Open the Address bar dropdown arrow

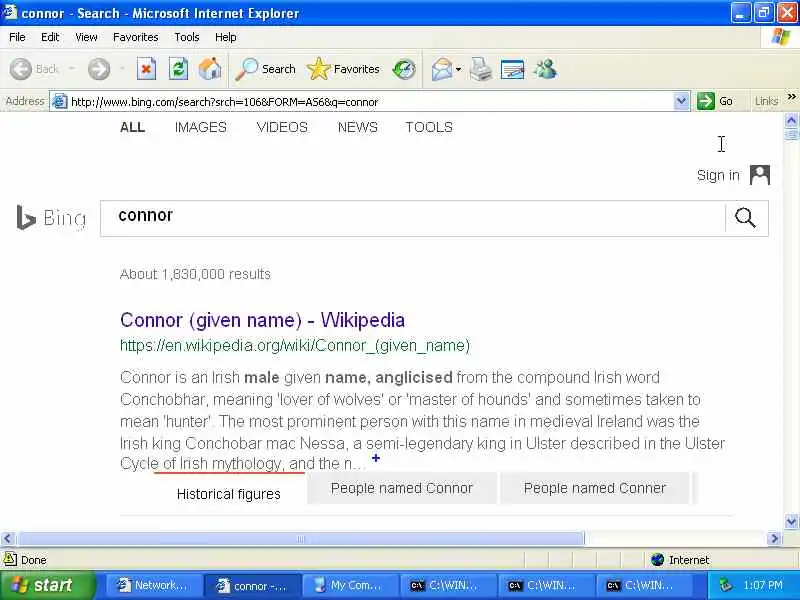(x=681, y=101)
